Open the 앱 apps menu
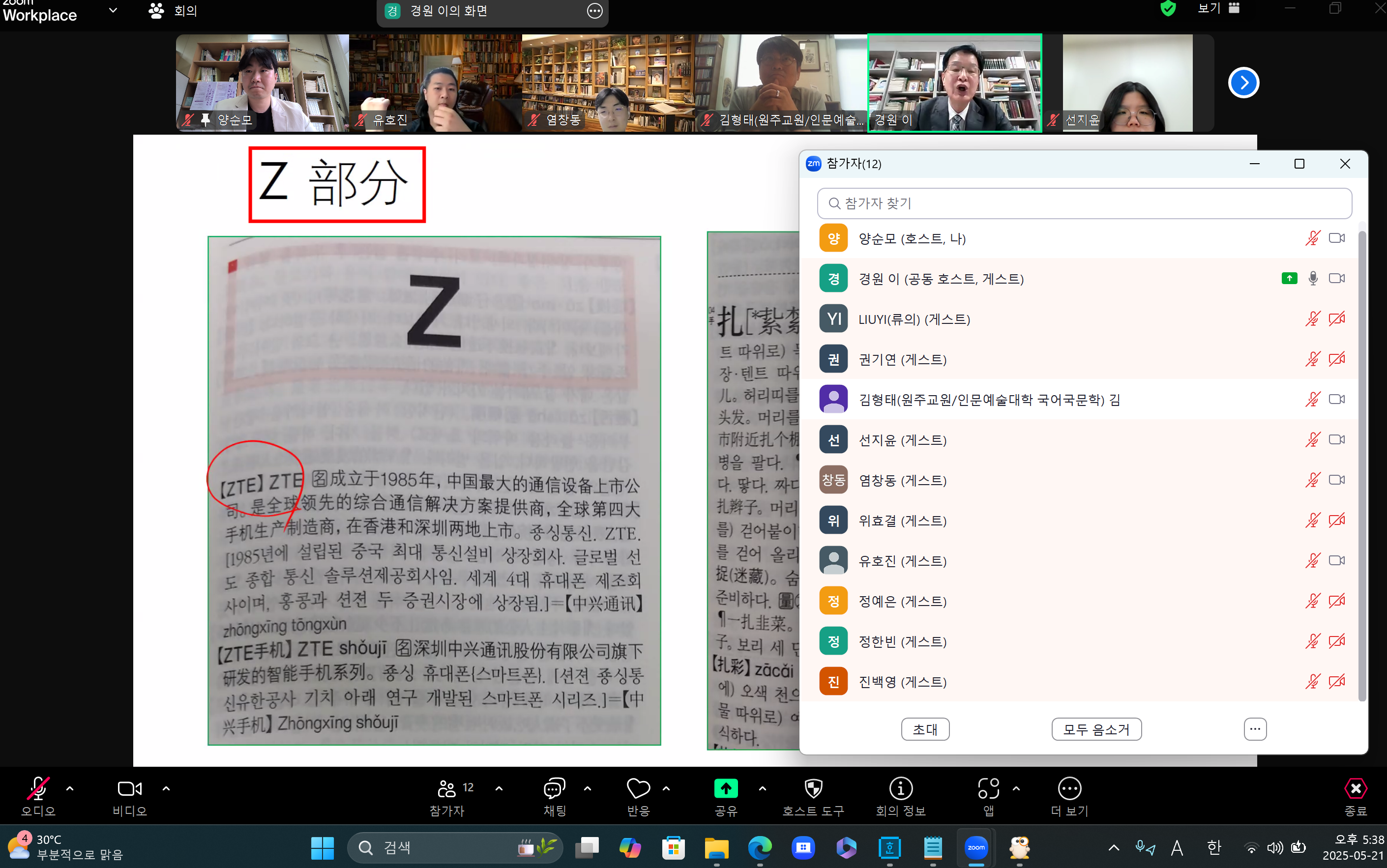Screen dimensions: 1387x868 tap(989, 796)
